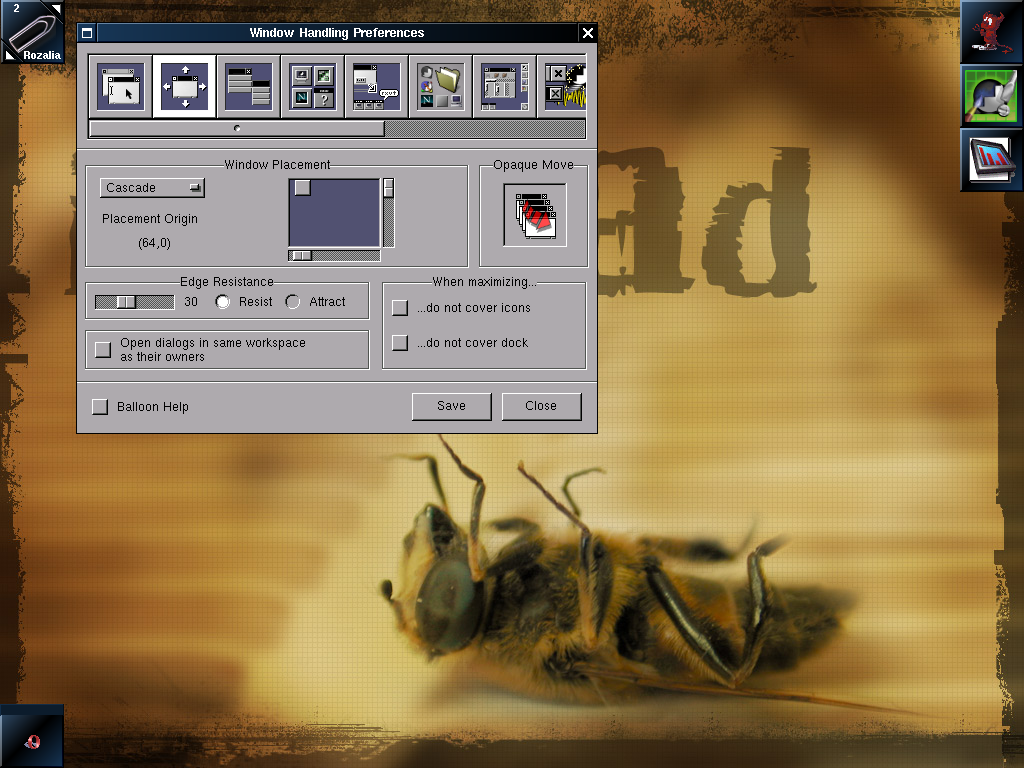Click the red devil dock icon
1024x768 pixels.
991,32
